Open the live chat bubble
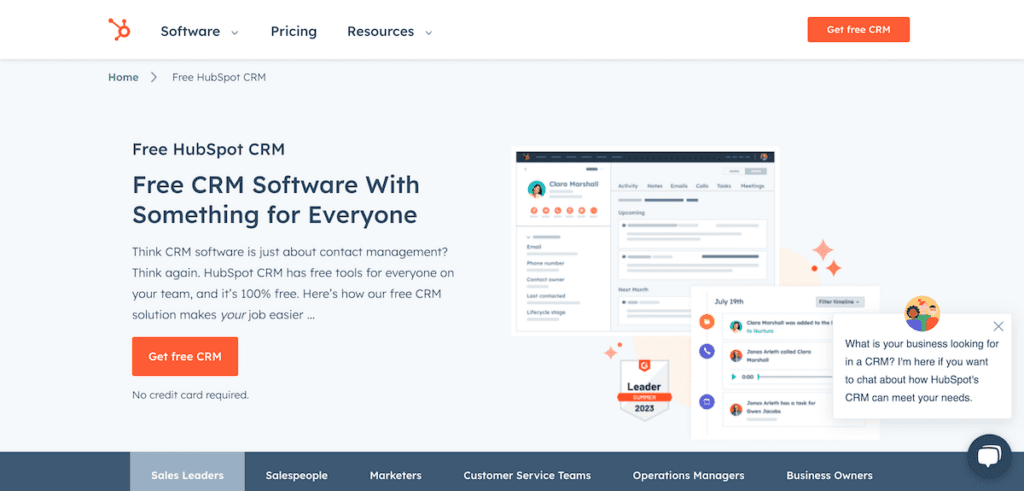This screenshot has width=1024, height=491. click(989, 456)
